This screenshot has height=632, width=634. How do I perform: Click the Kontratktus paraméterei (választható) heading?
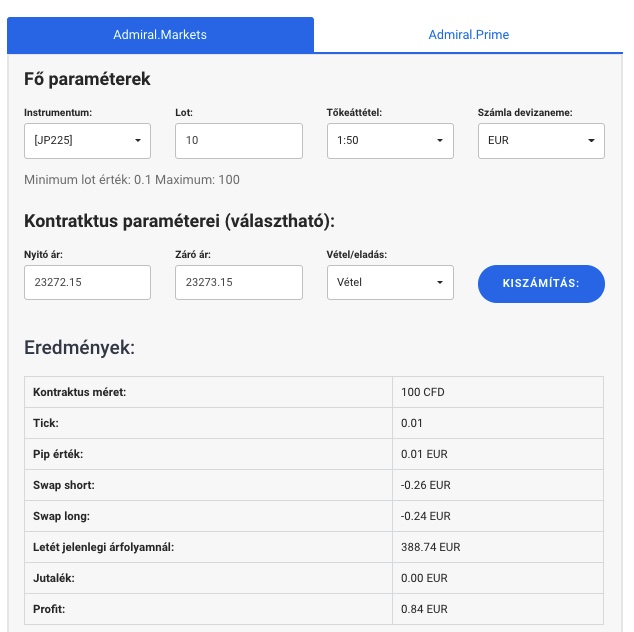(180, 221)
